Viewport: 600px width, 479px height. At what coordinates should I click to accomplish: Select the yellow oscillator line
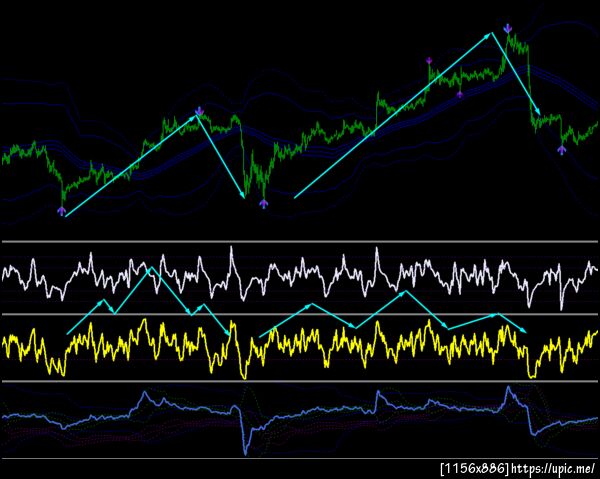300,348
